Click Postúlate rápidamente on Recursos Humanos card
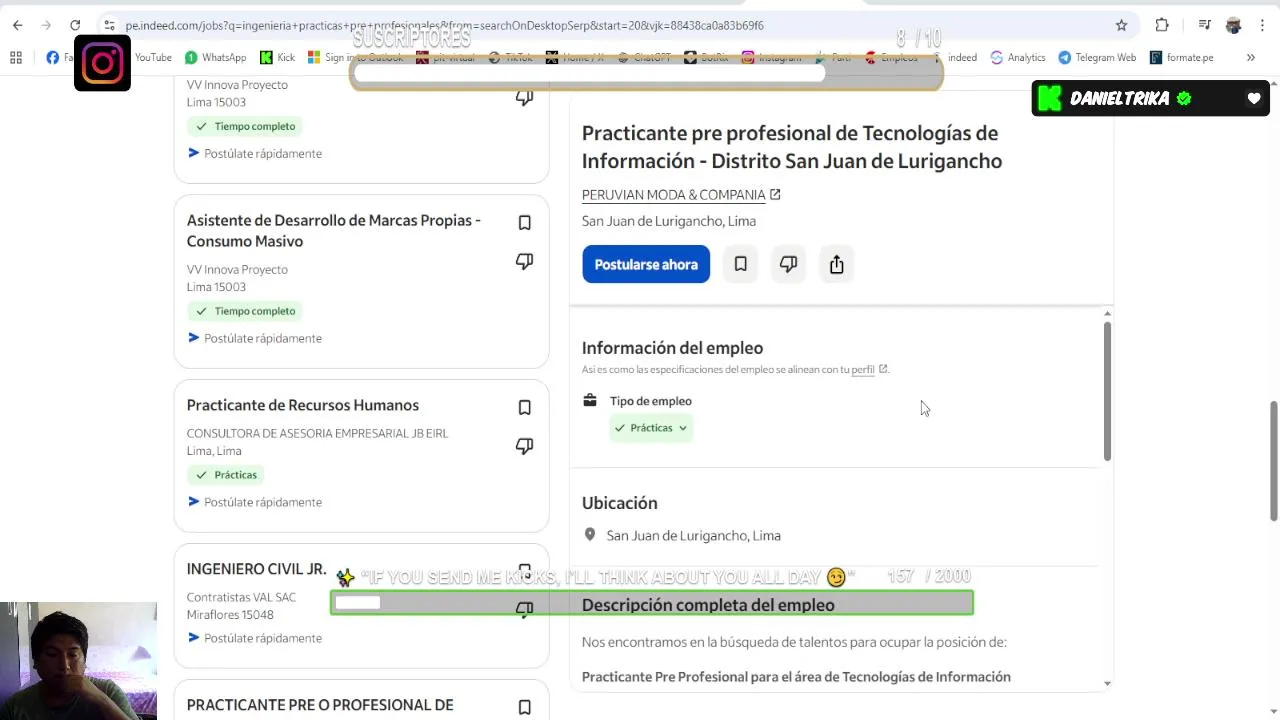Screen dimensions: 1280x720 (254, 502)
